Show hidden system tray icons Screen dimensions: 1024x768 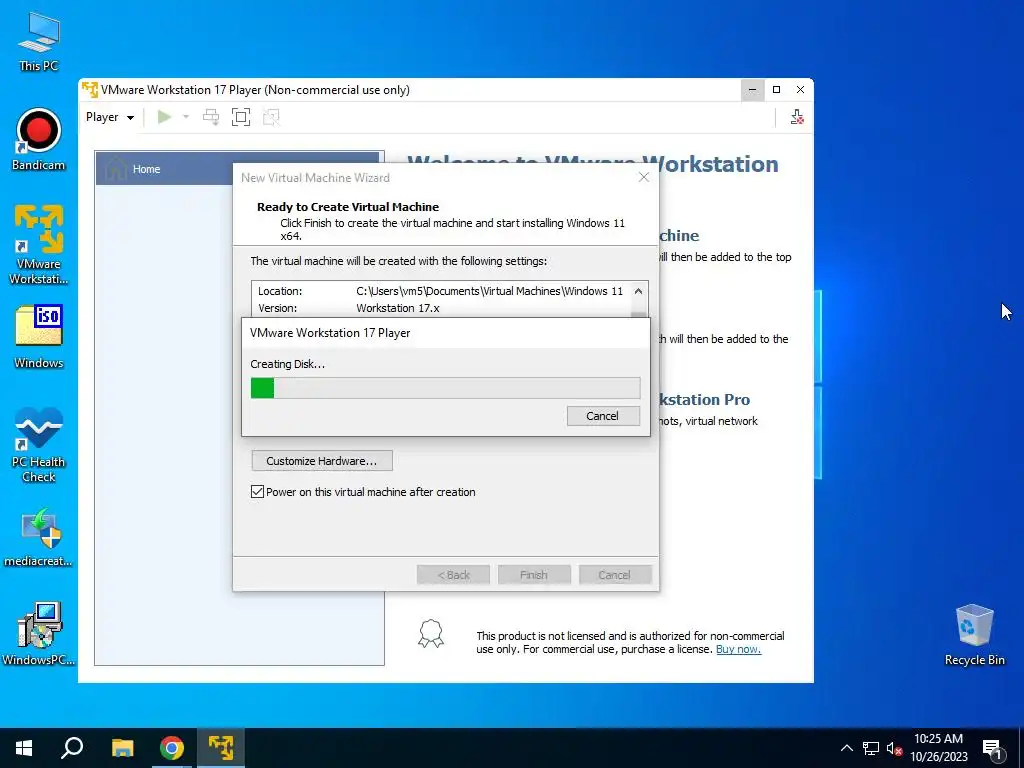coord(846,748)
